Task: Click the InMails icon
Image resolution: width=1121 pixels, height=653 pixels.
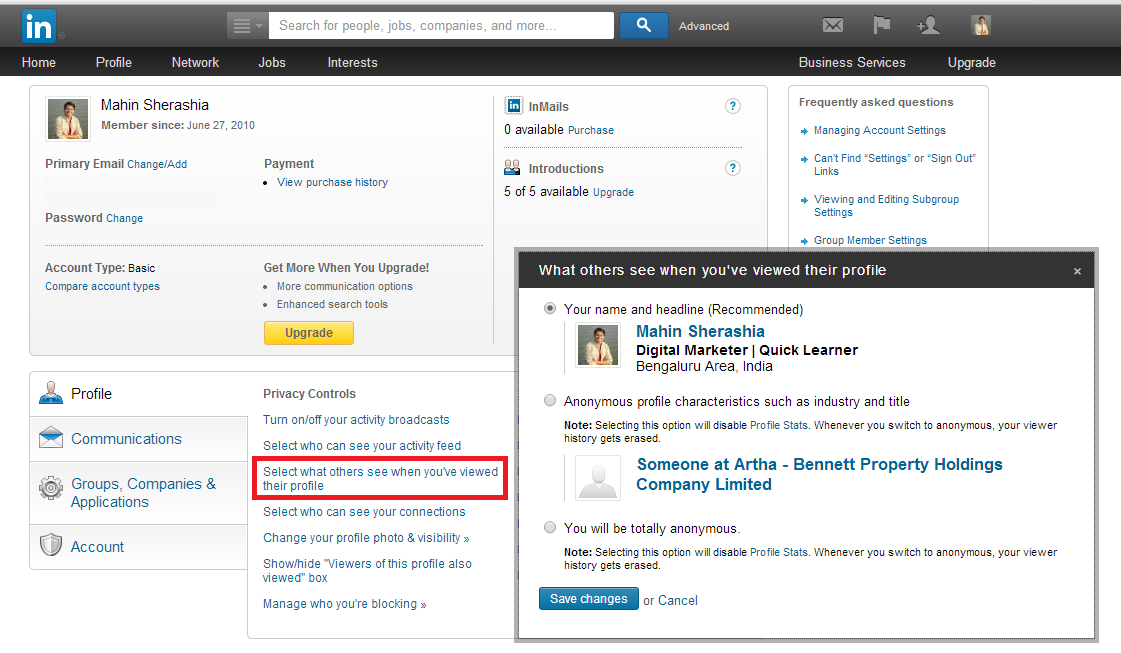Action: [513, 106]
